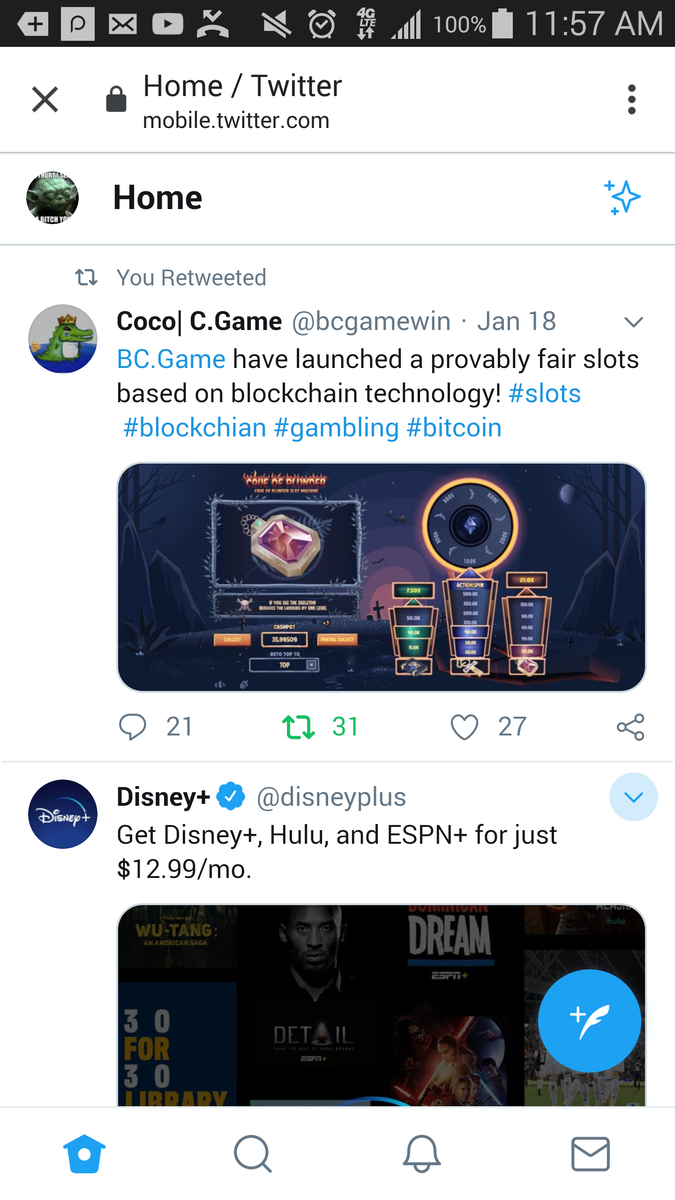Viewport: 675px width, 1200px height.
Task: Open the compose tweet floating button
Action: point(589,1021)
